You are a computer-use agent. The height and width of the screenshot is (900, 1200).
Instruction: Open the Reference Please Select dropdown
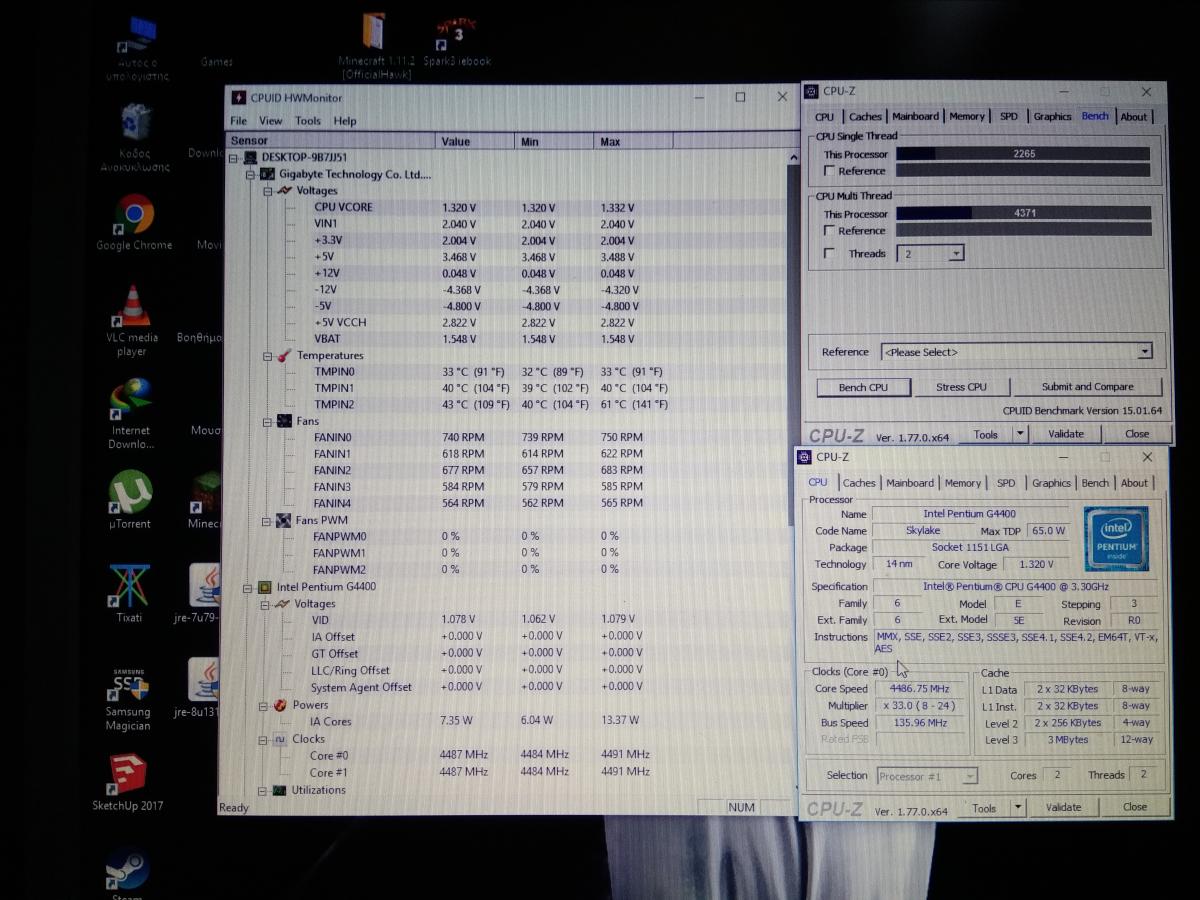[1145, 352]
